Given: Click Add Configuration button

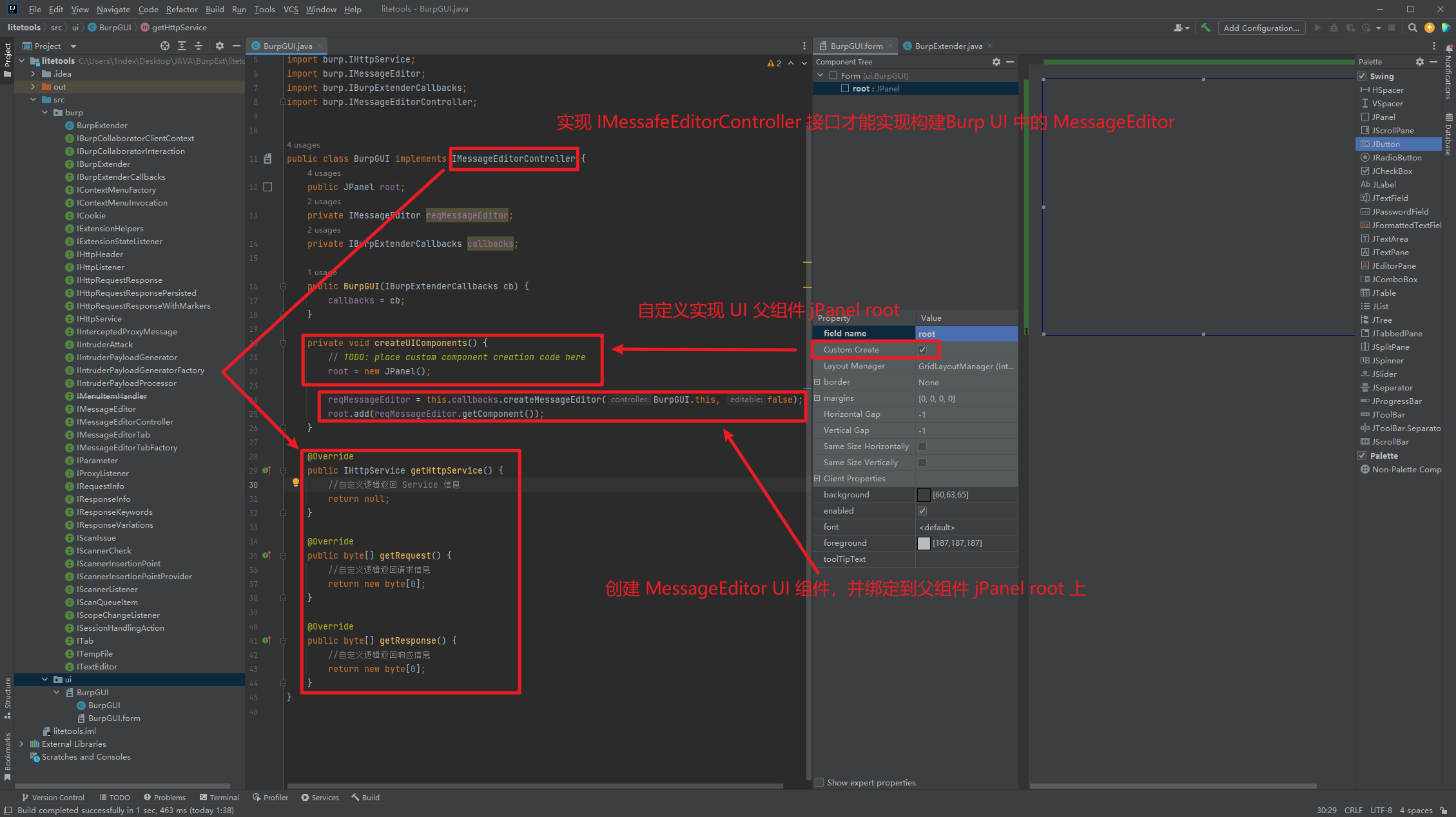Looking at the screenshot, I should click(1261, 28).
